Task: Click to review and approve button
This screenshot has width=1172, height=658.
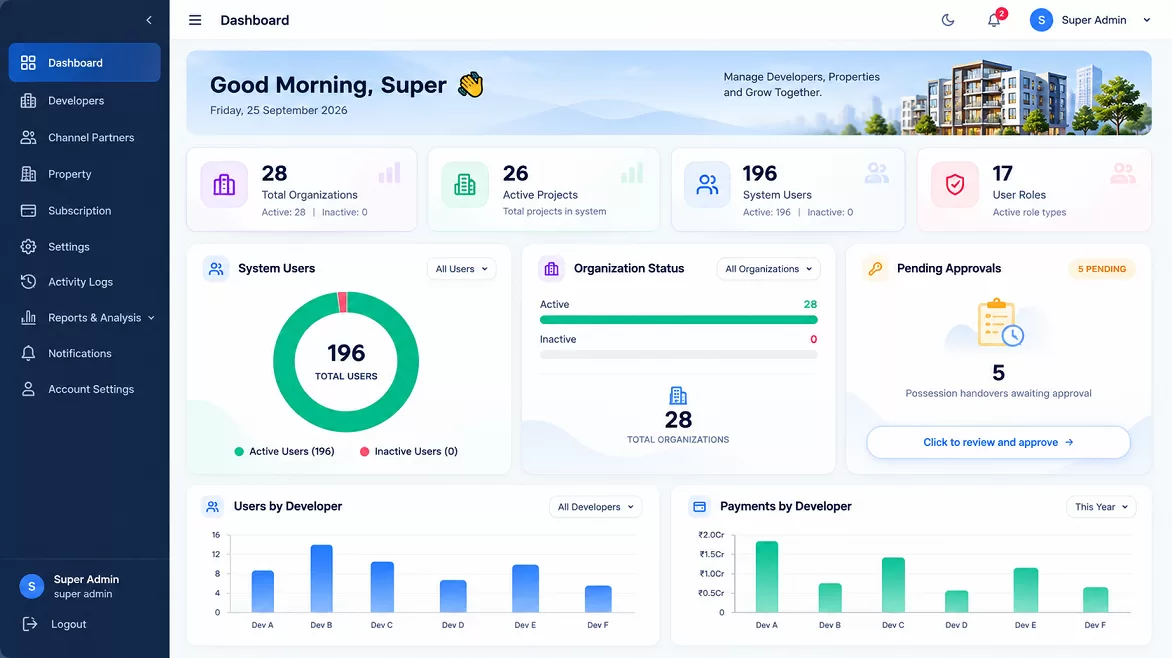Action: pyautogui.click(x=999, y=443)
